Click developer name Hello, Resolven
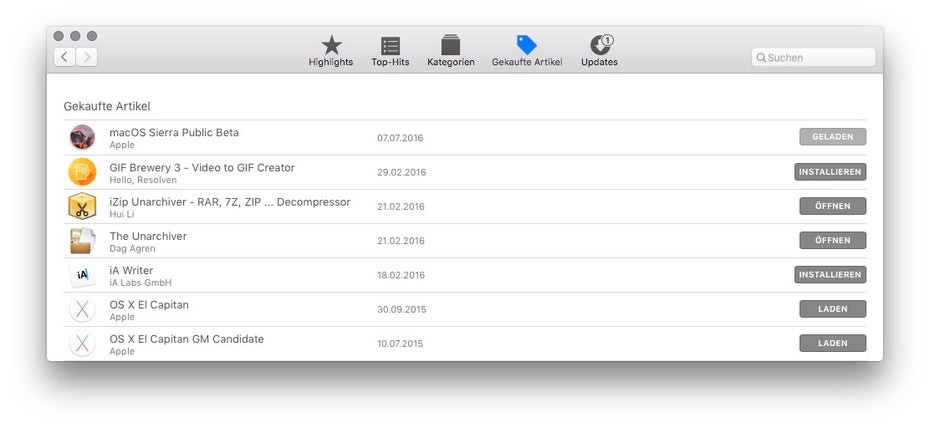930x428 pixels. click(143, 180)
